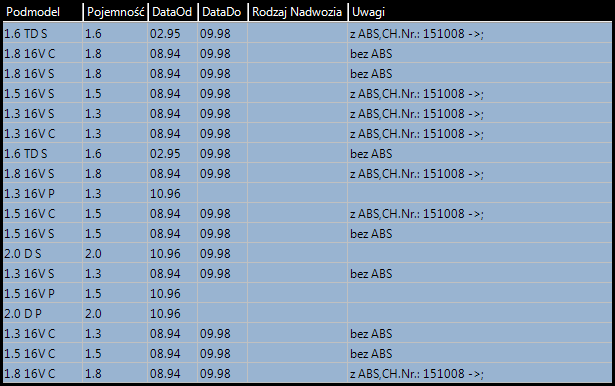This screenshot has width=615, height=386.
Task: Click 1.8 16V C row without ABS
Action: pyautogui.click(x=307, y=53)
